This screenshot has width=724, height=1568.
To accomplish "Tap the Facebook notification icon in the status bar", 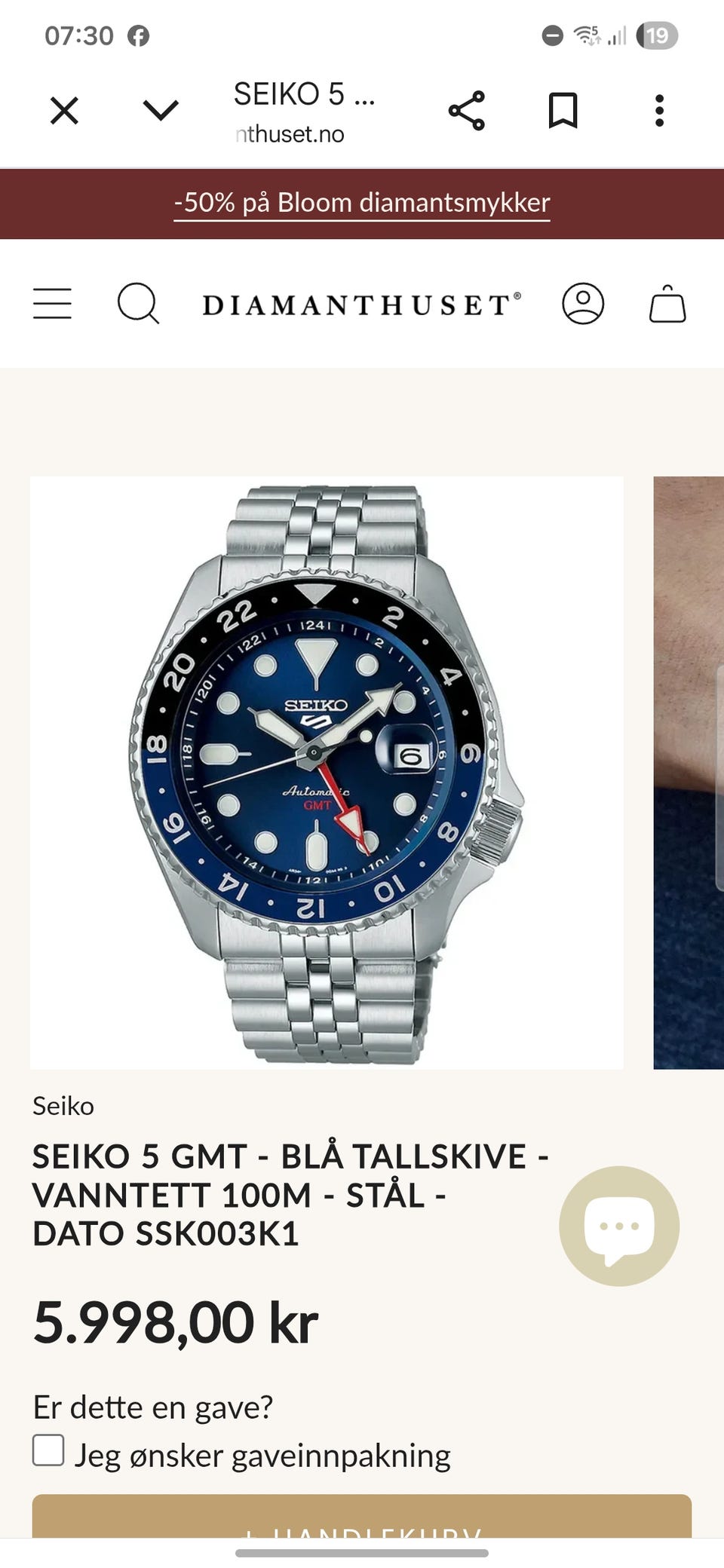I will click(138, 35).
